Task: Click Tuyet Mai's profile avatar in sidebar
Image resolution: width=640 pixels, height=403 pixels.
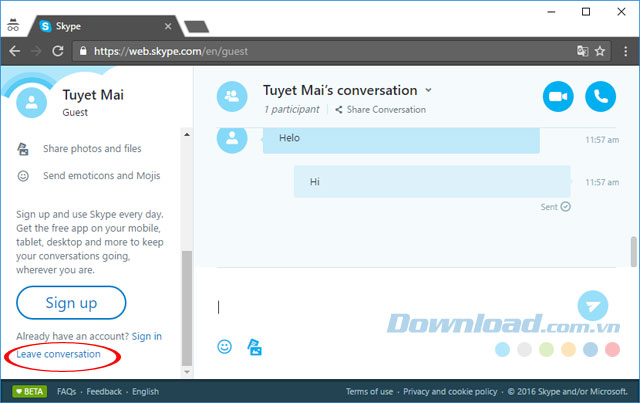Action: coord(31,102)
